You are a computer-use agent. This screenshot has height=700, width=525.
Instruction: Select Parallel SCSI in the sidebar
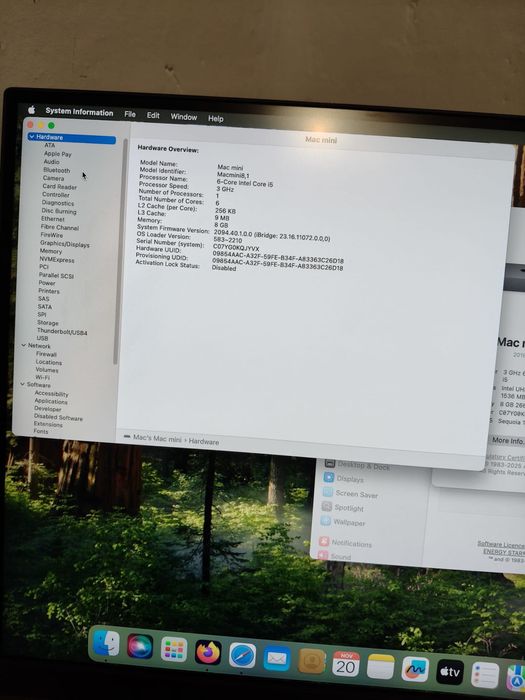pyautogui.click(x=57, y=276)
